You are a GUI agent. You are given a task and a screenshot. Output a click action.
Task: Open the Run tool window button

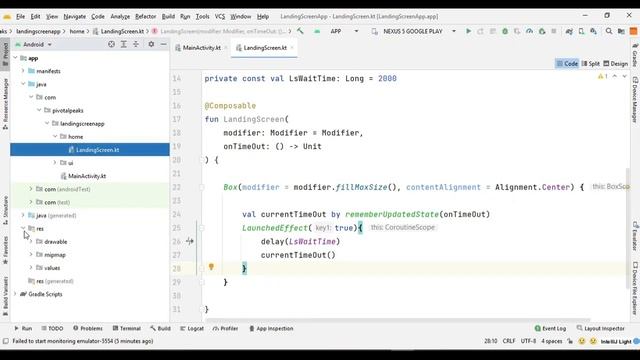(23, 328)
